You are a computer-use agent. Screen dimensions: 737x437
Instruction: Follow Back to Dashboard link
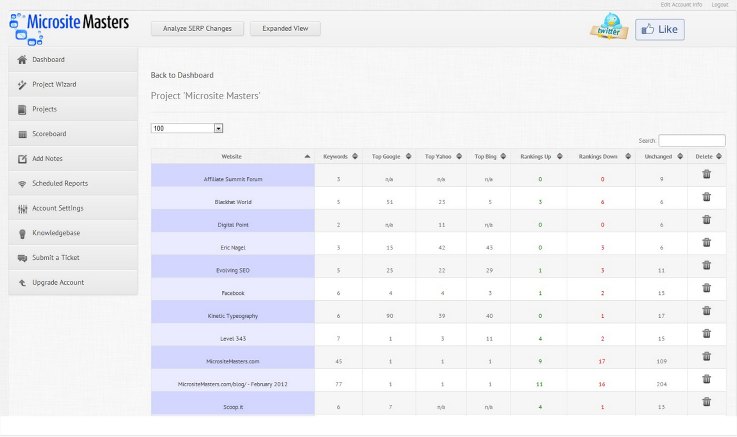point(182,75)
